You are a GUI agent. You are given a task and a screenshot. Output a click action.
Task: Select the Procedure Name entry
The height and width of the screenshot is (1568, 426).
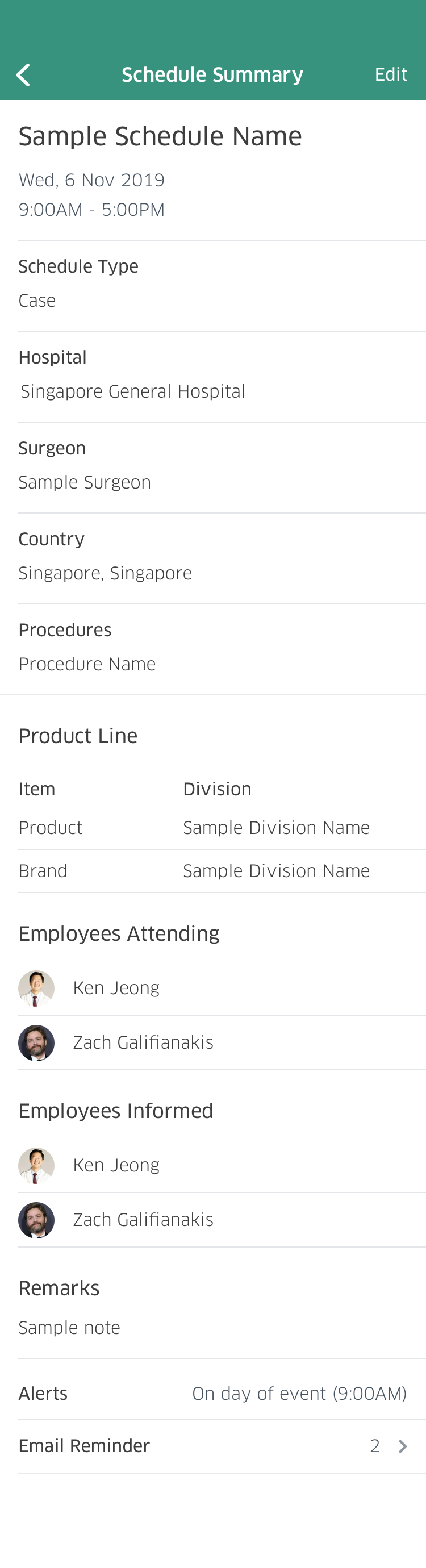click(x=87, y=664)
